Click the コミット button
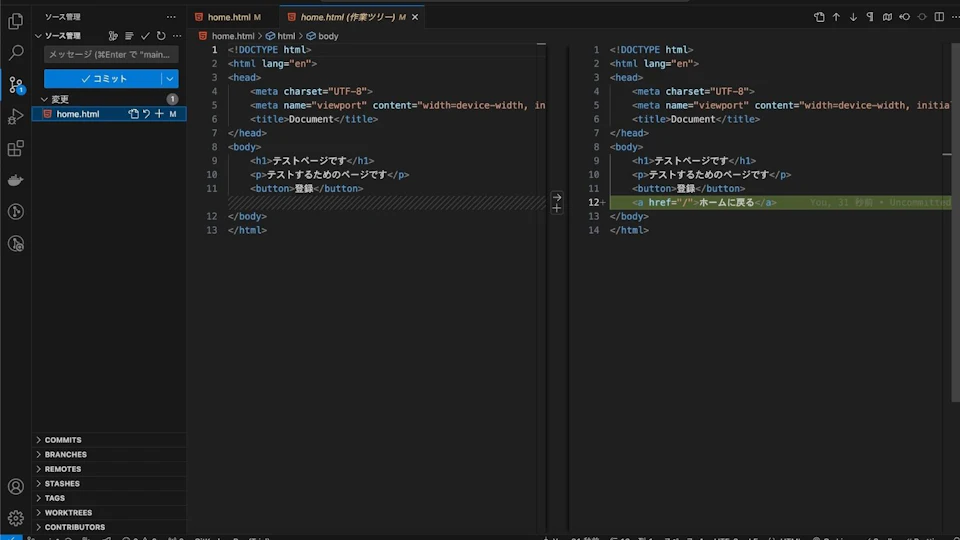960x540 pixels. pos(103,78)
